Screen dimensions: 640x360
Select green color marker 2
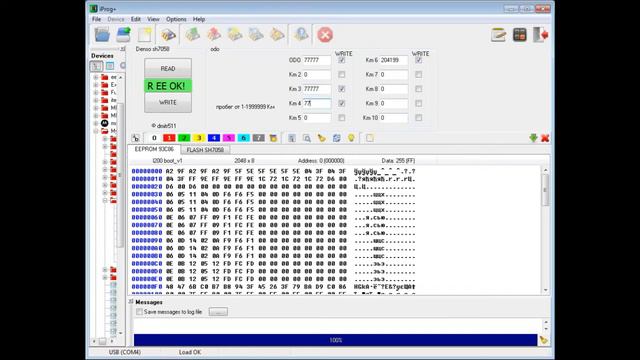[x=184, y=138]
